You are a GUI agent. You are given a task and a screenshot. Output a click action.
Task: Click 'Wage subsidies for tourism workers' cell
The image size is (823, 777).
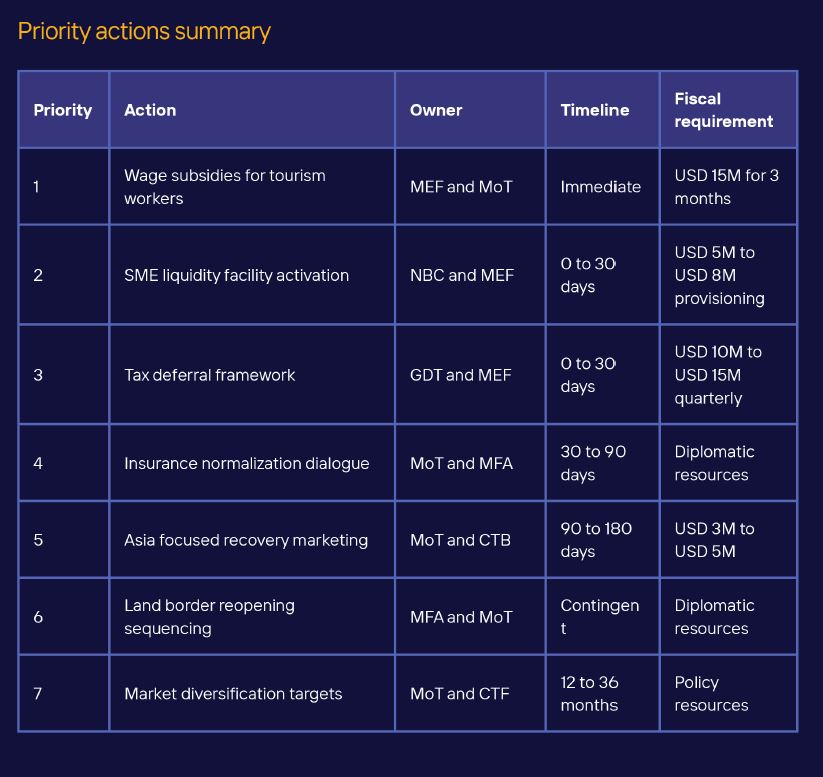225,187
